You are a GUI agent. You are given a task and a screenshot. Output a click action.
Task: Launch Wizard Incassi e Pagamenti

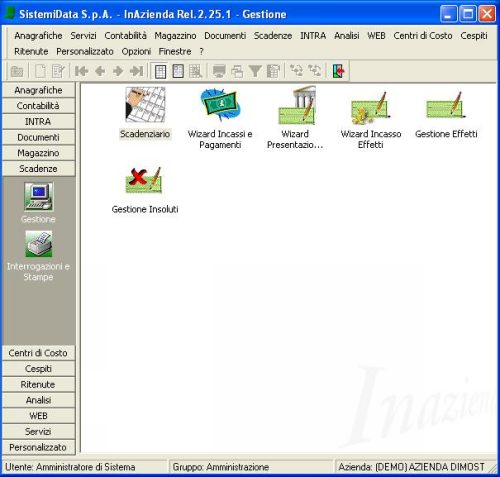coord(220,105)
